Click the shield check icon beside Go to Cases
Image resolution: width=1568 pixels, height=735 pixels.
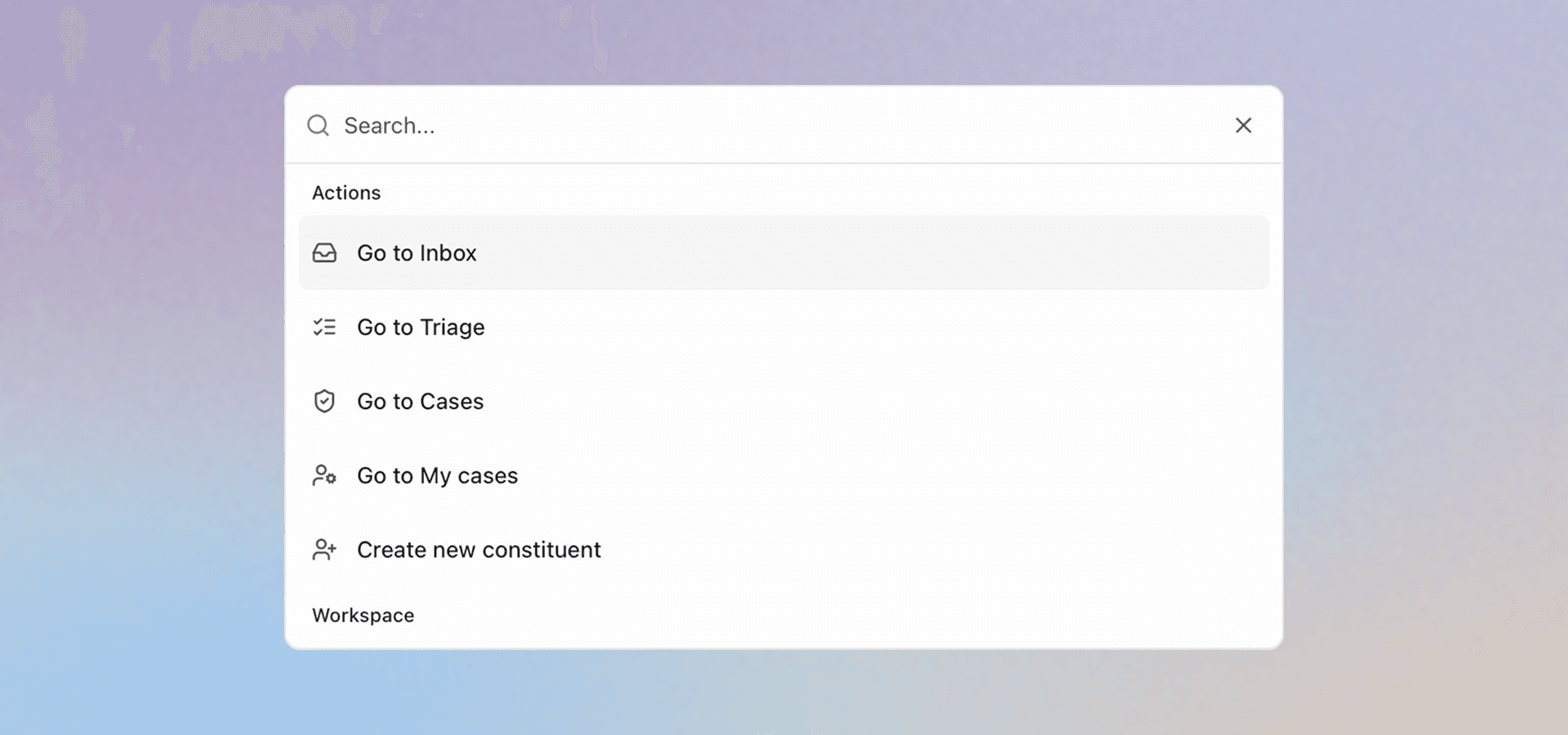coord(324,401)
